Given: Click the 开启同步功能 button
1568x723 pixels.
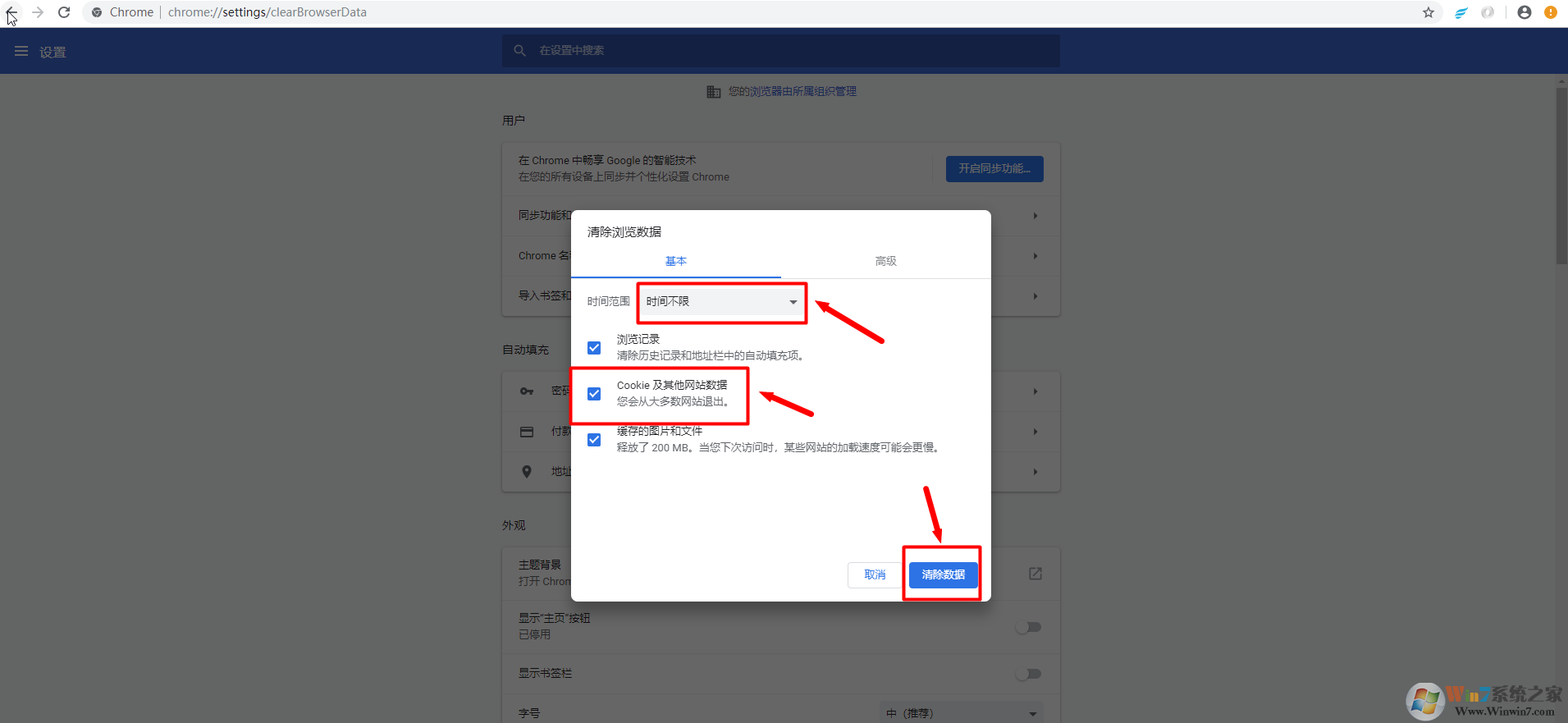Looking at the screenshot, I should point(994,168).
